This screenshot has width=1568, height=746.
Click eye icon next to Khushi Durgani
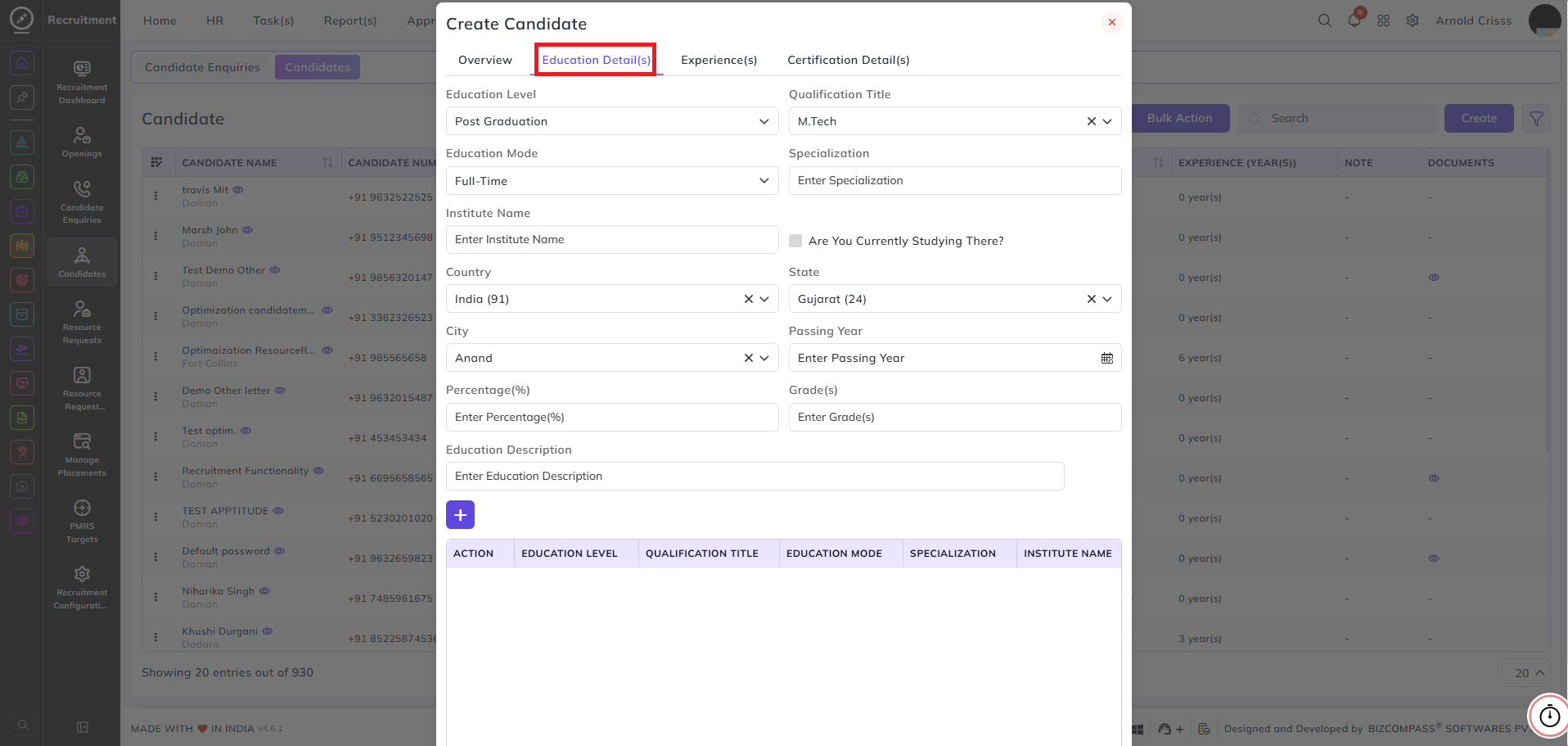click(268, 631)
